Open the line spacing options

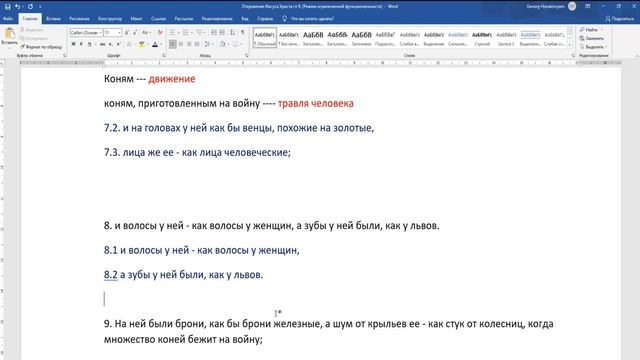point(208,44)
